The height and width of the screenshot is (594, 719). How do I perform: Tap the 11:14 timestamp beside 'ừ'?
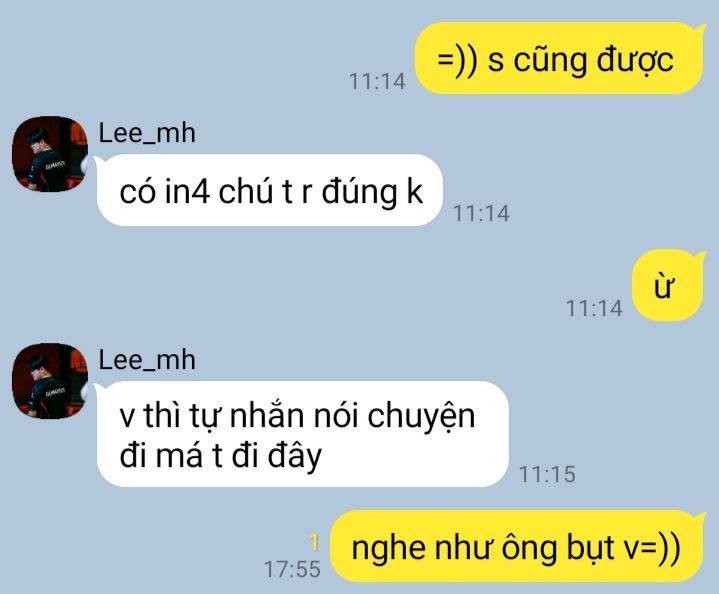pyautogui.click(x=594, y=308)
